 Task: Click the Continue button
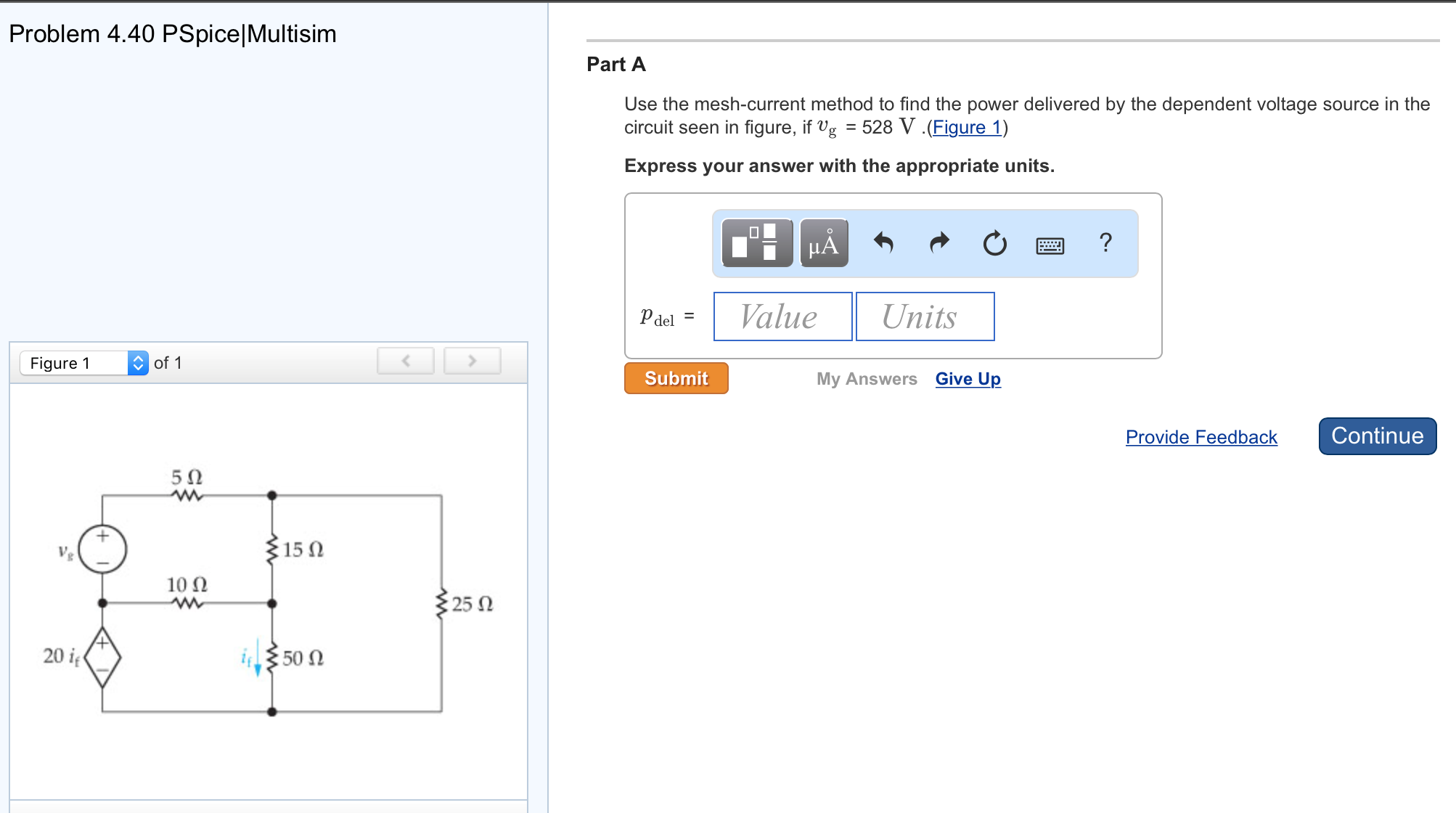(x=1376, y=436)
